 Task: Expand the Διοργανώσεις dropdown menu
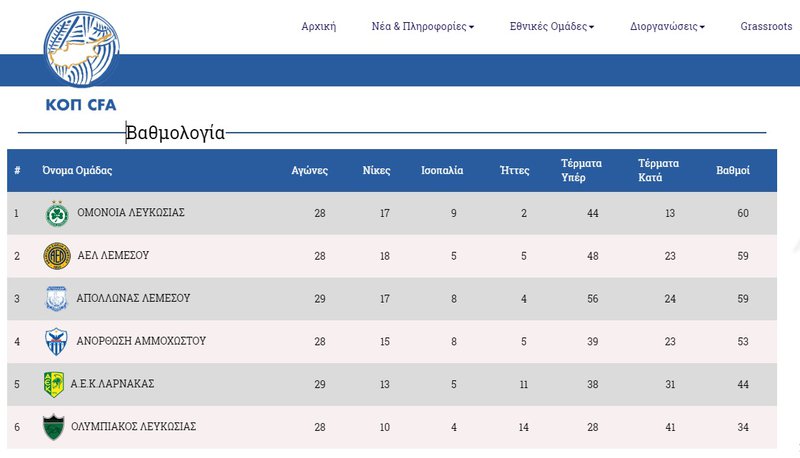click(667, 27)
